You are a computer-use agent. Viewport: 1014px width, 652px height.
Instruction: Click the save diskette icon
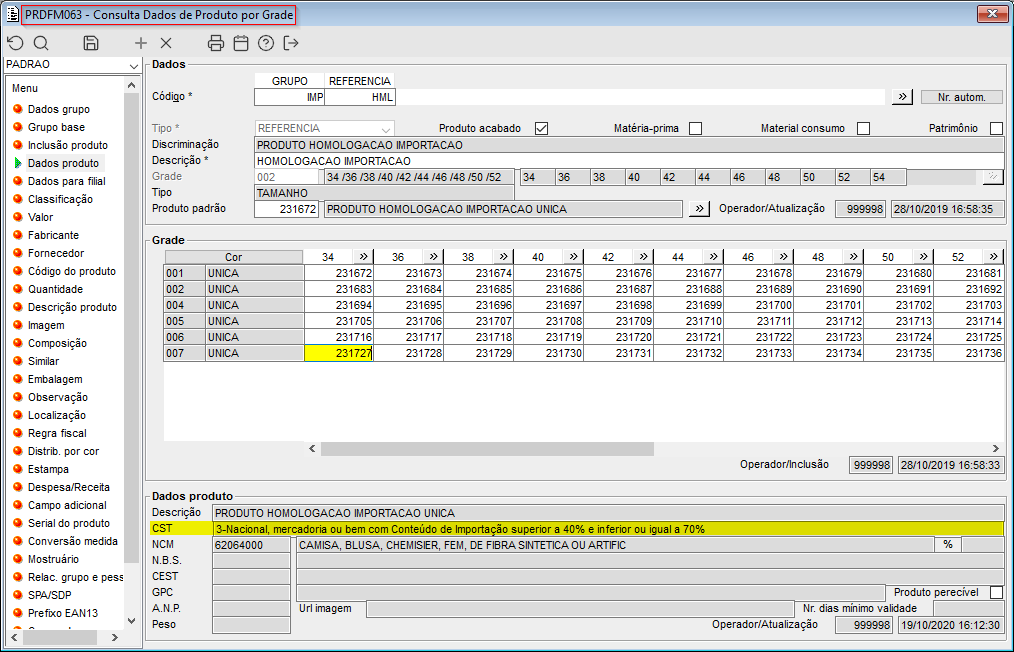91,43
